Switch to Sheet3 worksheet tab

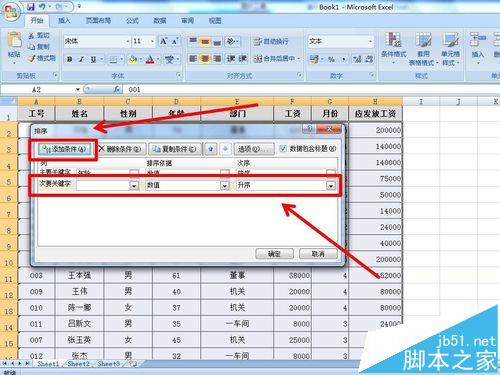click(108, 364)
